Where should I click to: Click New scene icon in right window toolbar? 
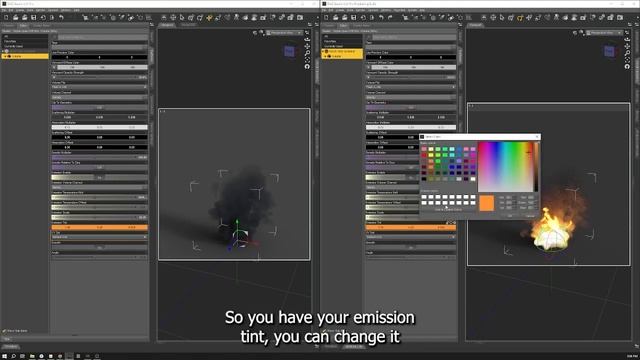coord(326,18)
